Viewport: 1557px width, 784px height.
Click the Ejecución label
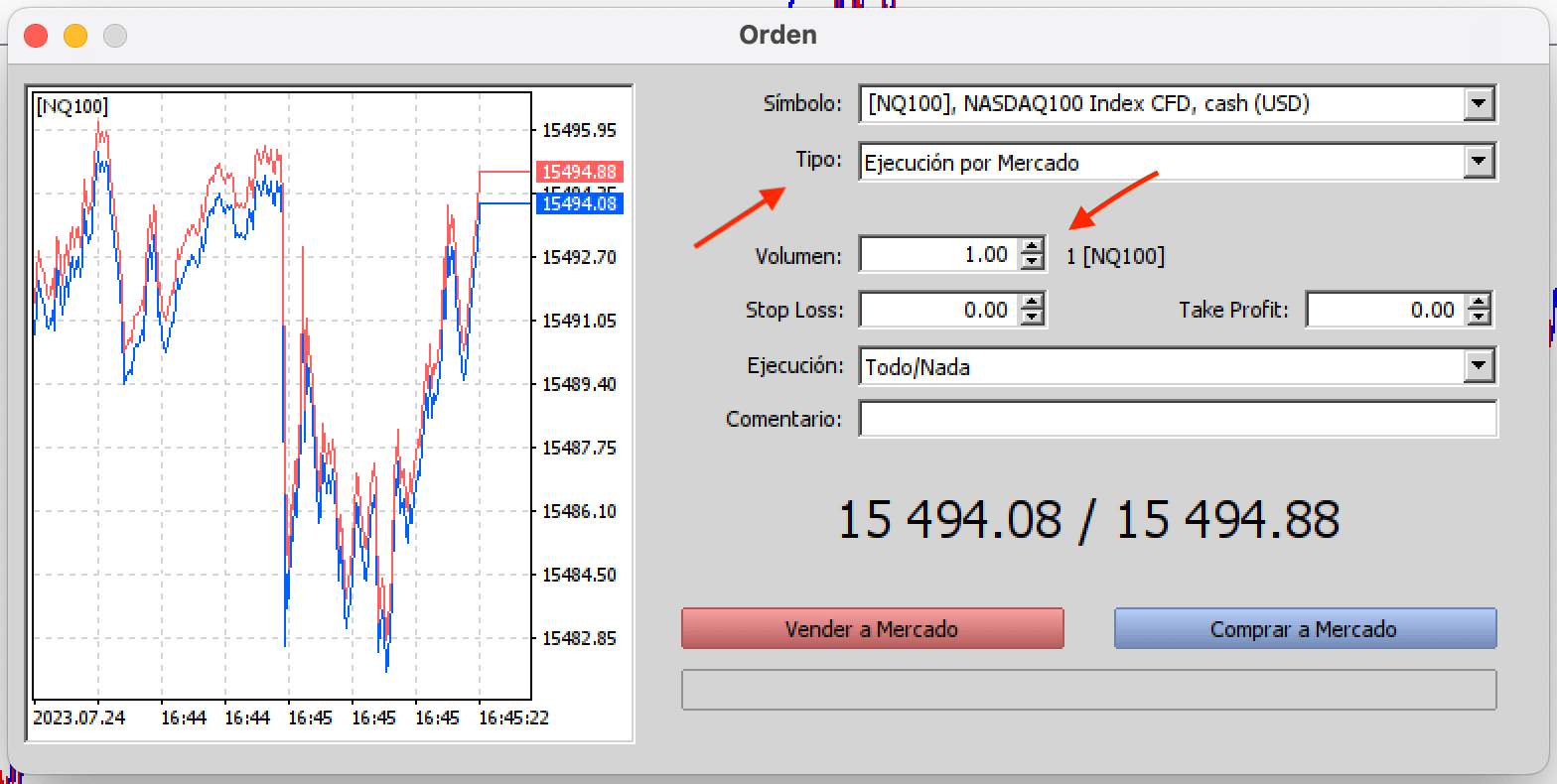coord(795,365)
